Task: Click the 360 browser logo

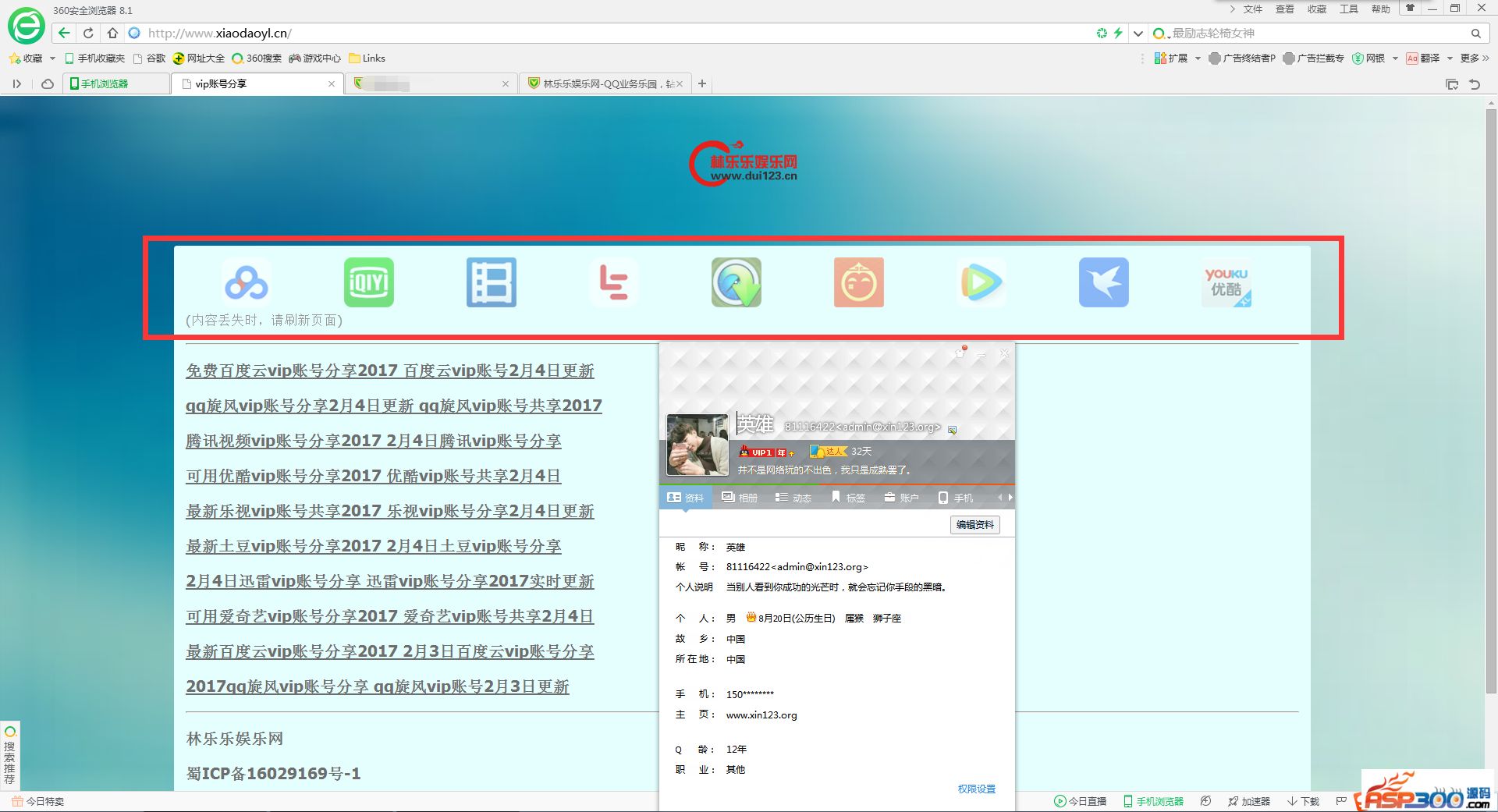Action: click(x=27, y=27)
